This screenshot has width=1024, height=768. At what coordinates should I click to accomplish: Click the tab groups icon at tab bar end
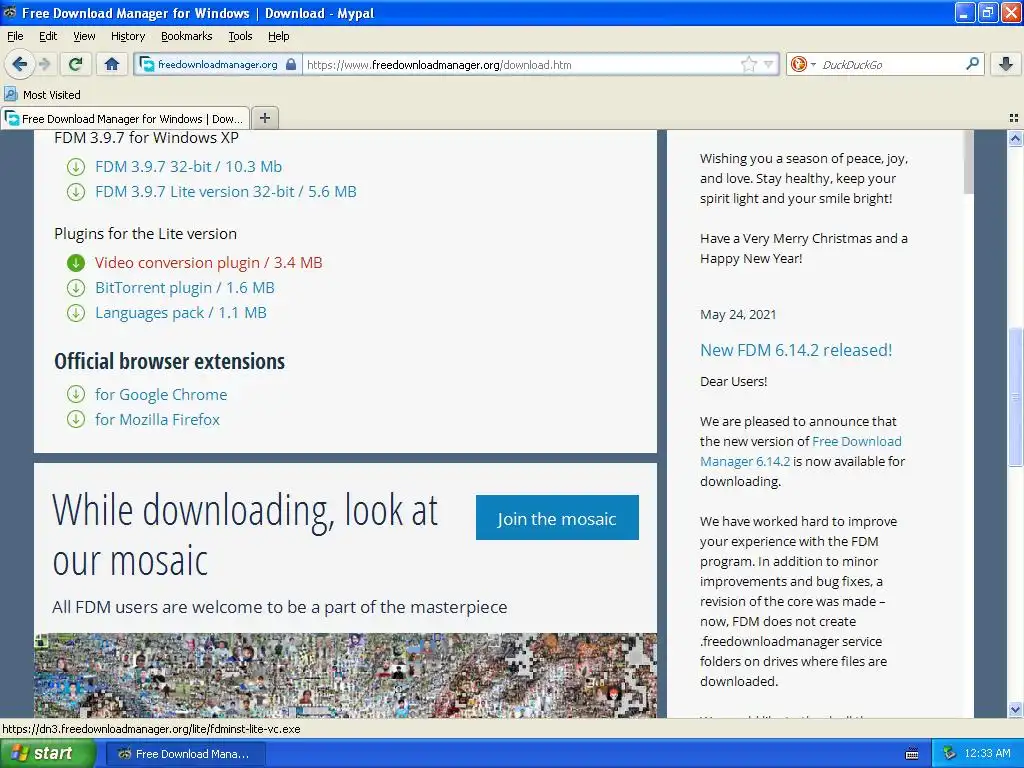coord(1014,118)
